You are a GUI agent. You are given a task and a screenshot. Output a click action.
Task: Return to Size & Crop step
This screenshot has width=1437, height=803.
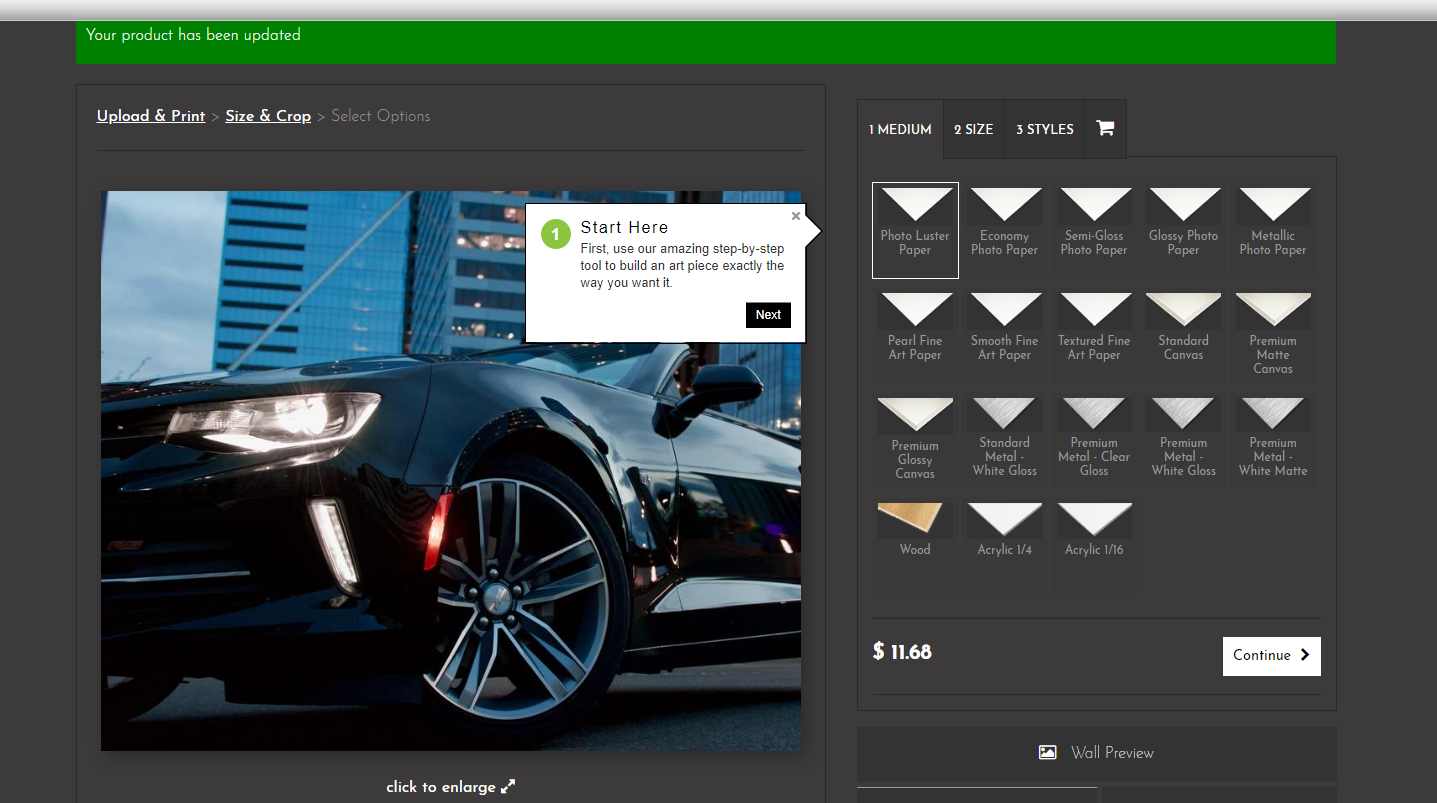click(x=268, y=116)
